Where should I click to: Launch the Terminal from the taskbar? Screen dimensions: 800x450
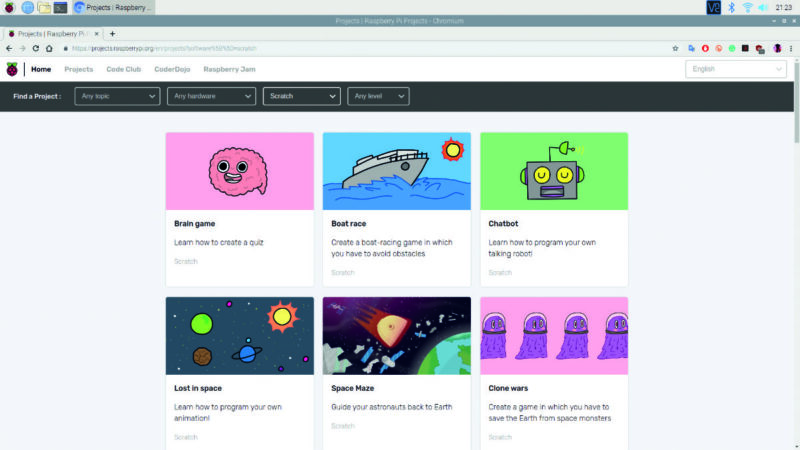click(60, 7)
